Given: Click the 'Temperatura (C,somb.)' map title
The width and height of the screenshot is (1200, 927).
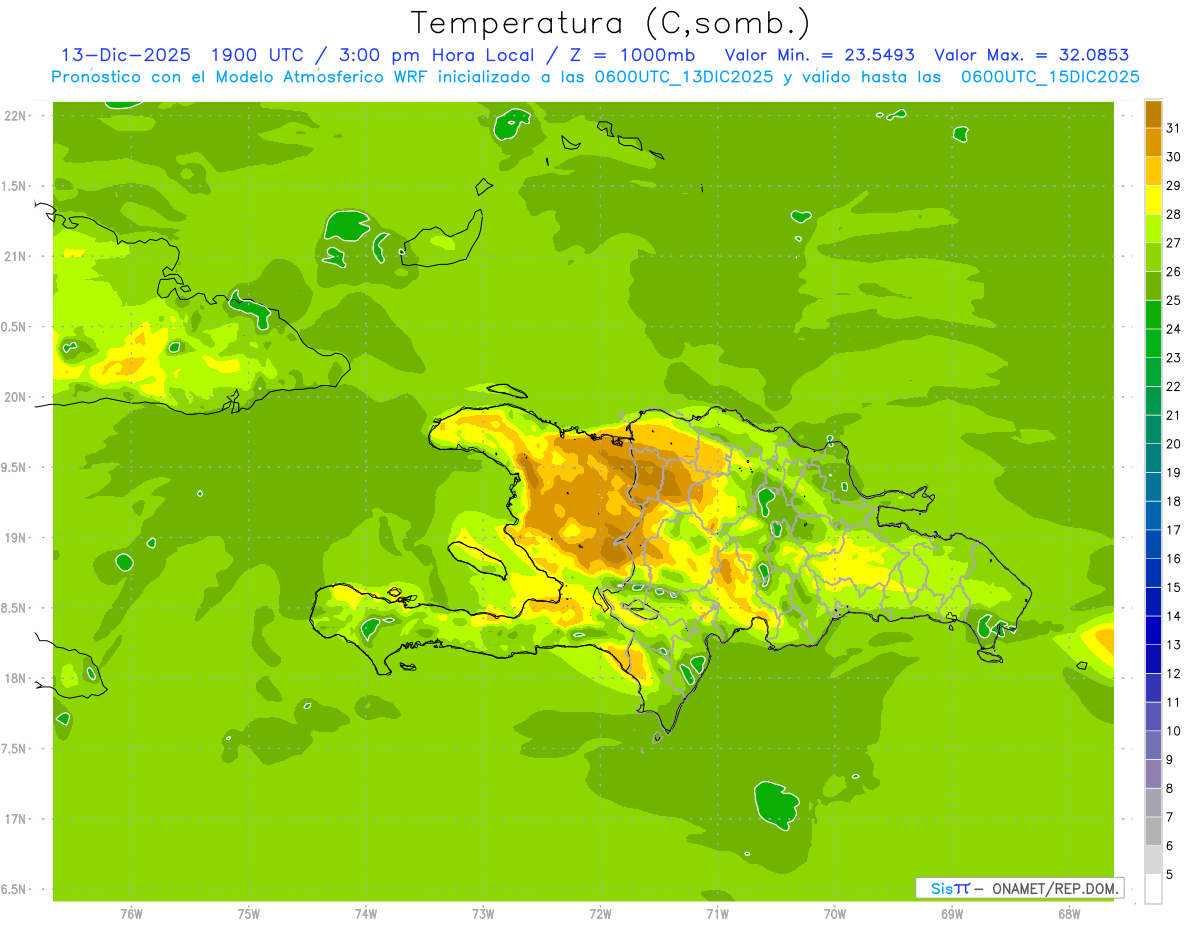Looking at the screenshot, I should pos(611,23).
